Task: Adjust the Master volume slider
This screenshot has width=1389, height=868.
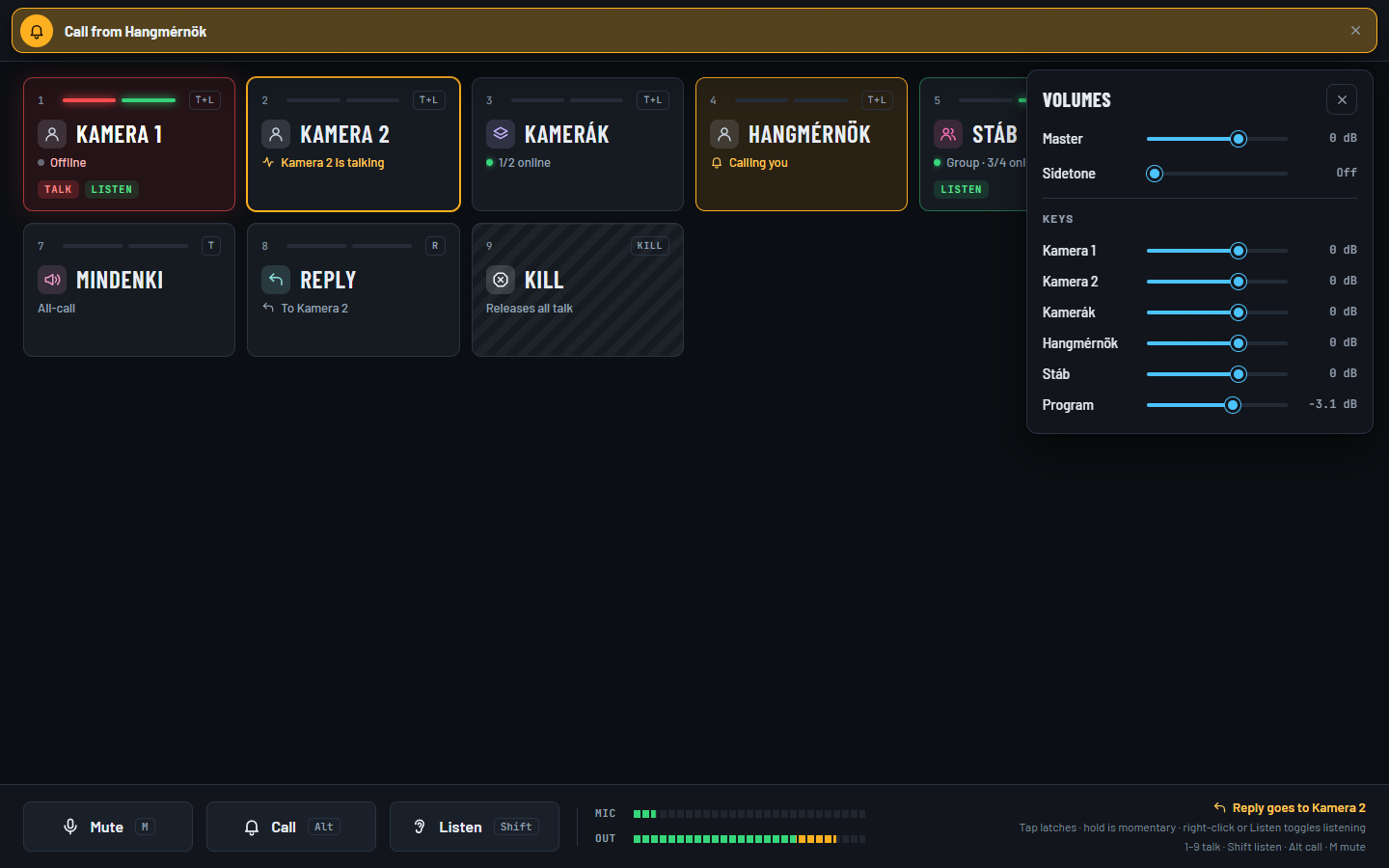Action: click(x=1217, y=139)
